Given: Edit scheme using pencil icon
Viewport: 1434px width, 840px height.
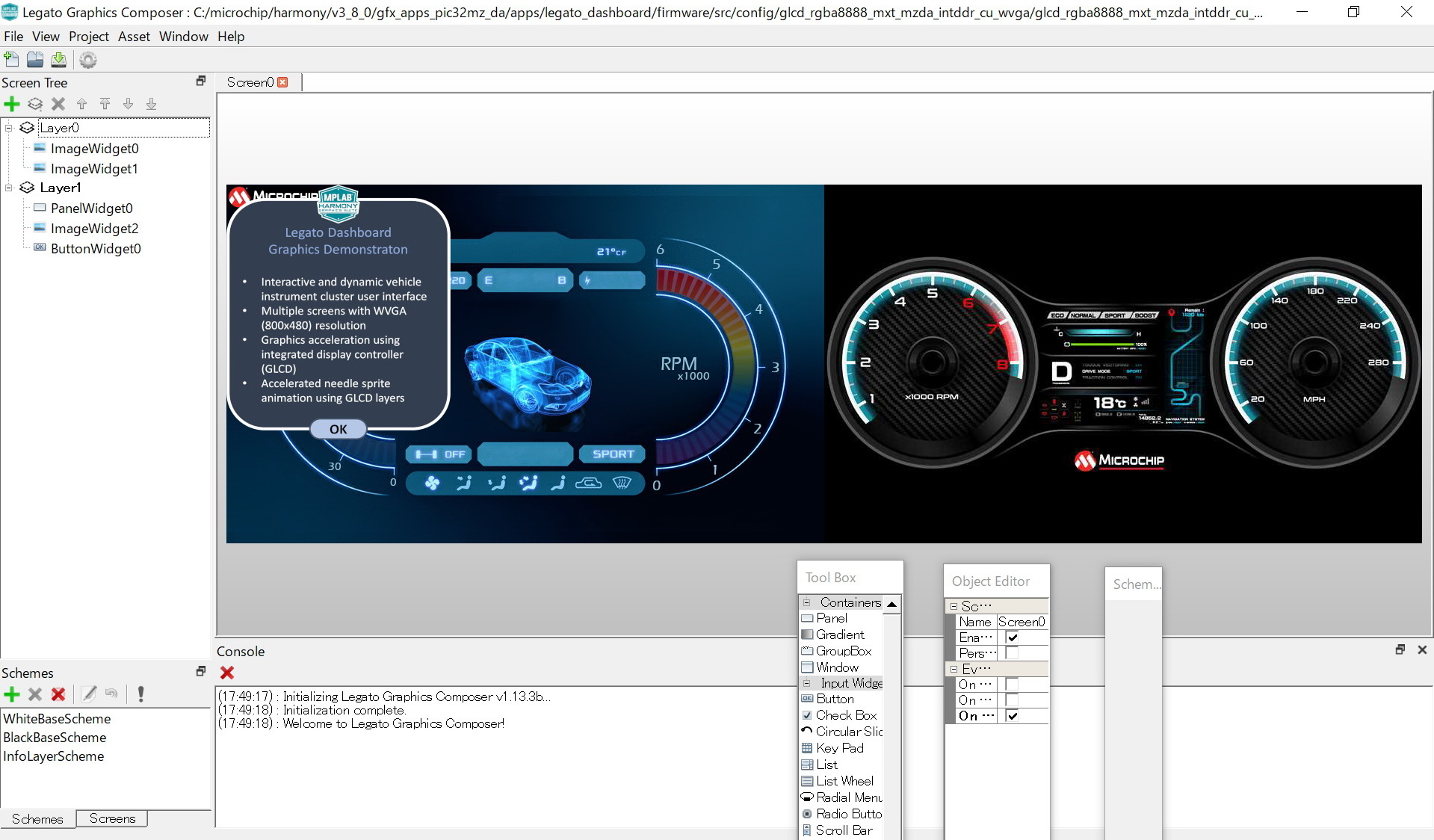Looking at the screenshot, I should pos(89,694).
